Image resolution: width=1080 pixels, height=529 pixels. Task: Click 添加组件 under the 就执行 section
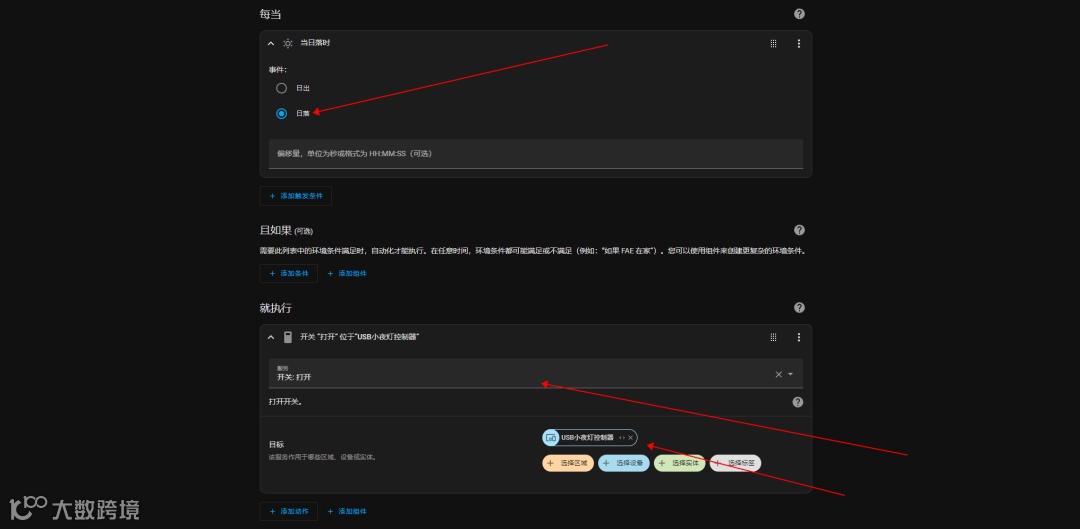pos(347,512)
